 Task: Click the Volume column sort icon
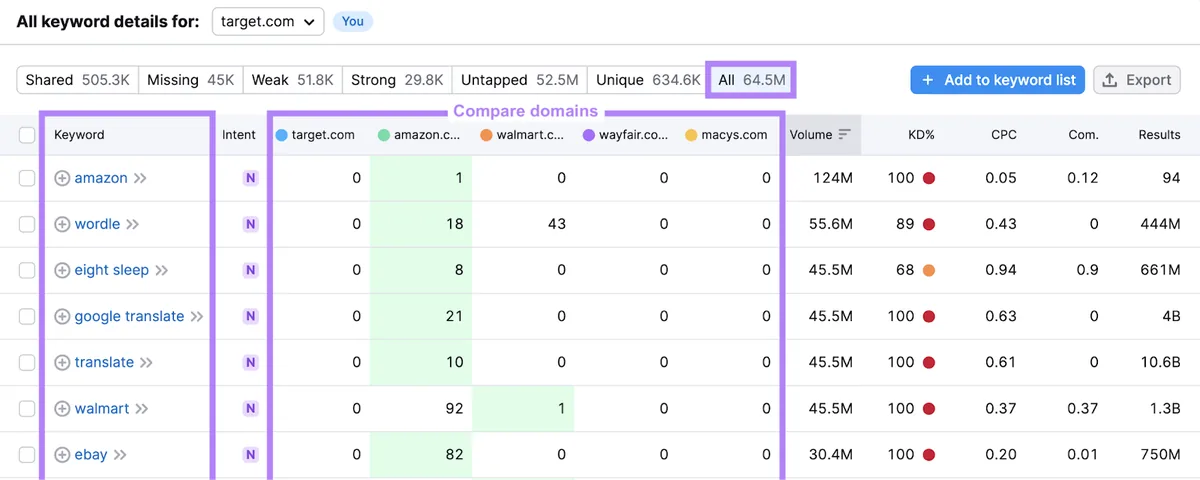pyautogui.click(x=845, y=134)
